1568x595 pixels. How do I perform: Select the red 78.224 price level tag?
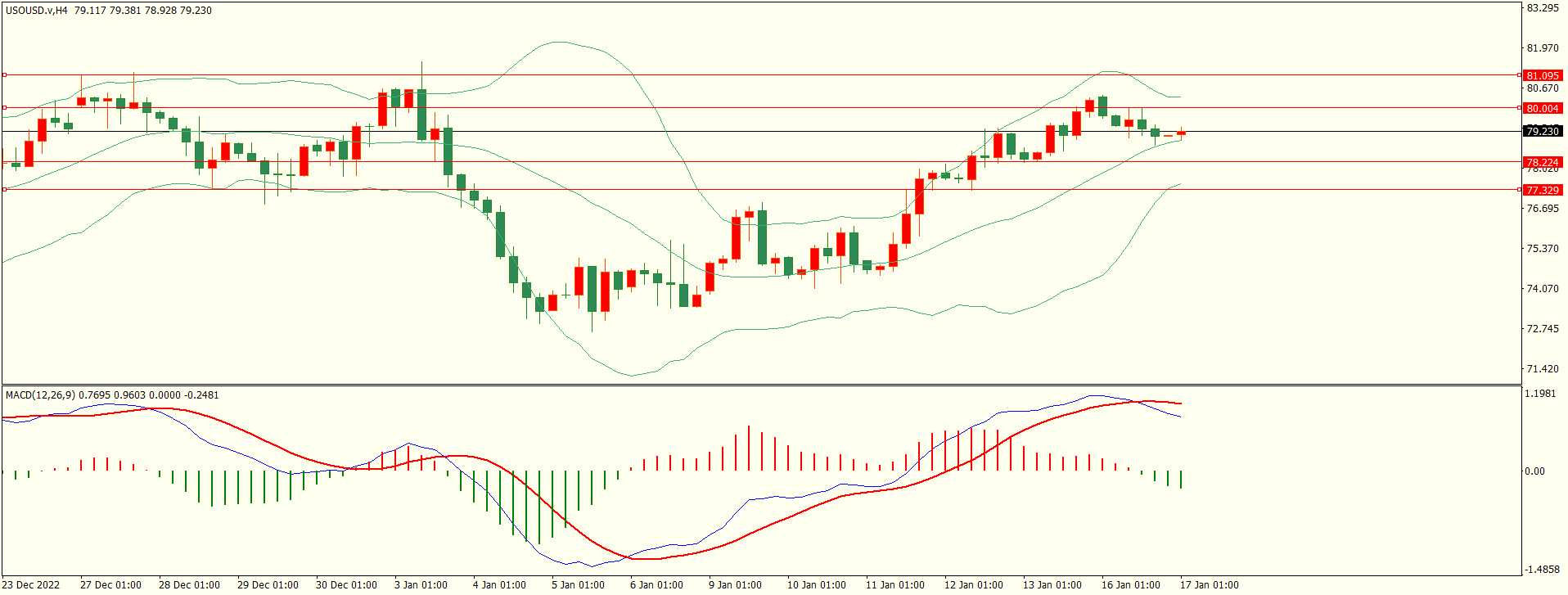click(1542, 163)
